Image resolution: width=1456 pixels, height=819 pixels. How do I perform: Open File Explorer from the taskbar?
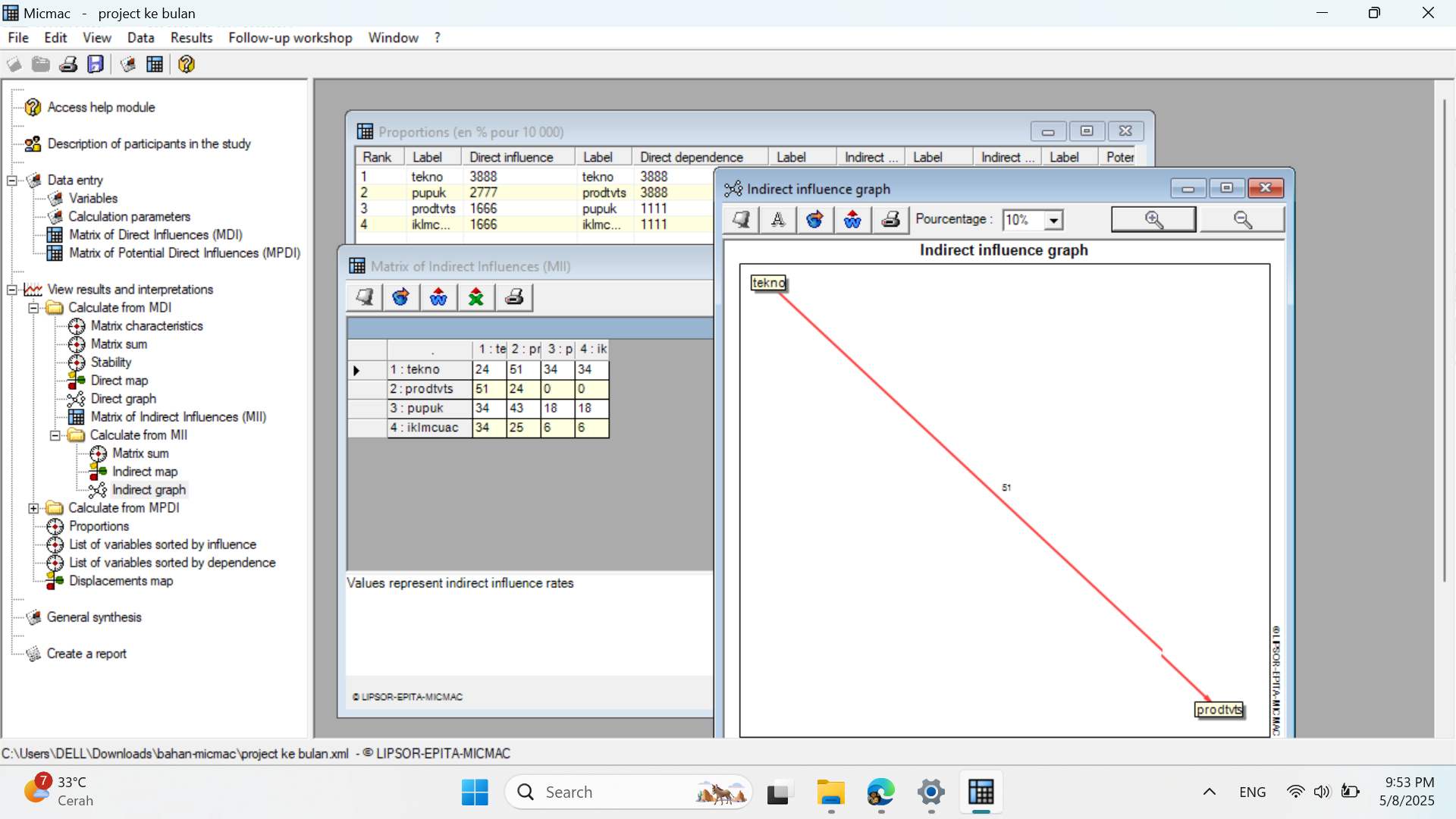[x=830, y=792]
